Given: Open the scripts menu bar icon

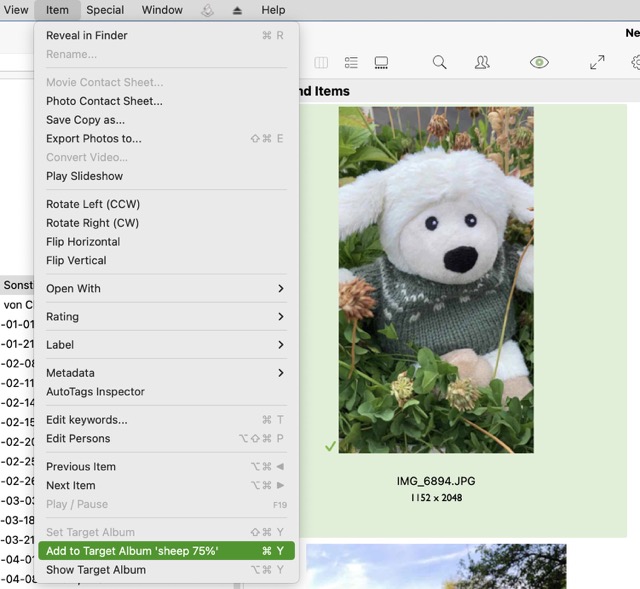Looking at the screenshot, I should tap(207, 10).
